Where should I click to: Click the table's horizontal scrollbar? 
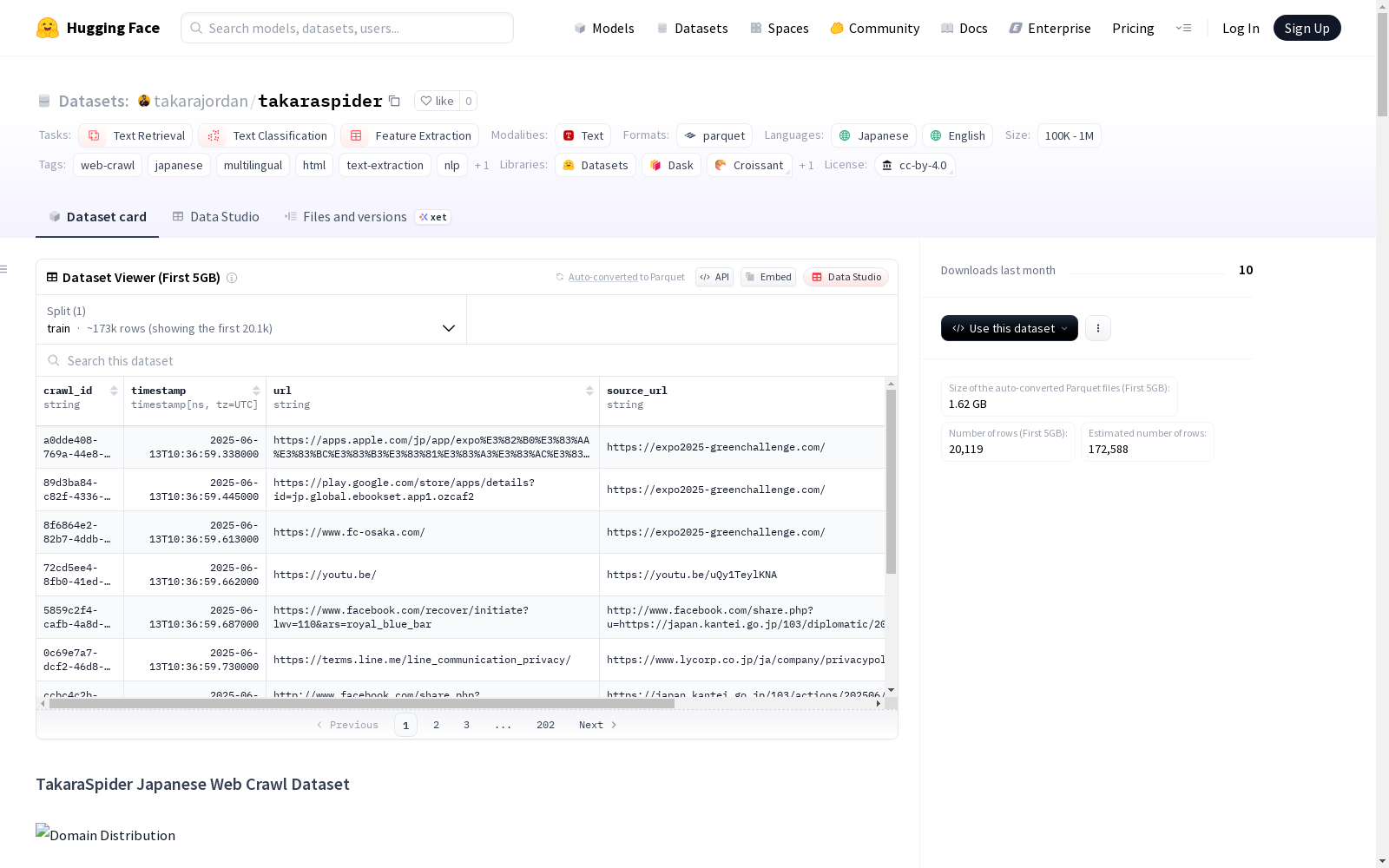click(362, 704)
